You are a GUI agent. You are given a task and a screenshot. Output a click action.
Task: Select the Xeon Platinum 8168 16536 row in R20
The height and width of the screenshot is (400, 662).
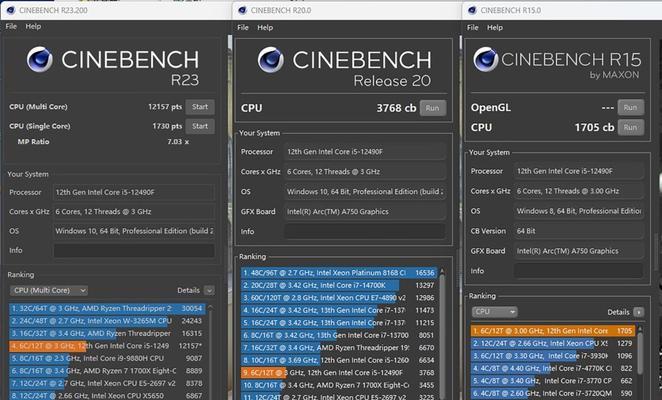pos(339,273)
